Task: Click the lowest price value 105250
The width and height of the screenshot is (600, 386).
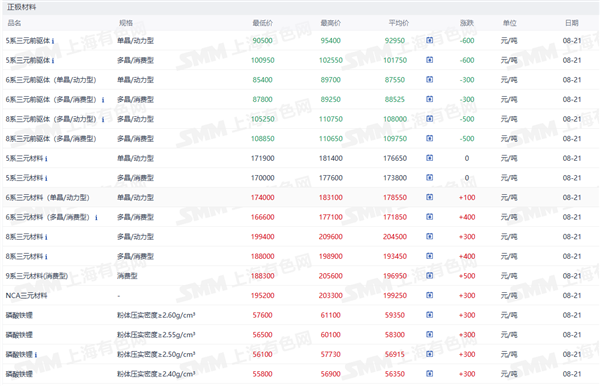Action: coord(262,119)
